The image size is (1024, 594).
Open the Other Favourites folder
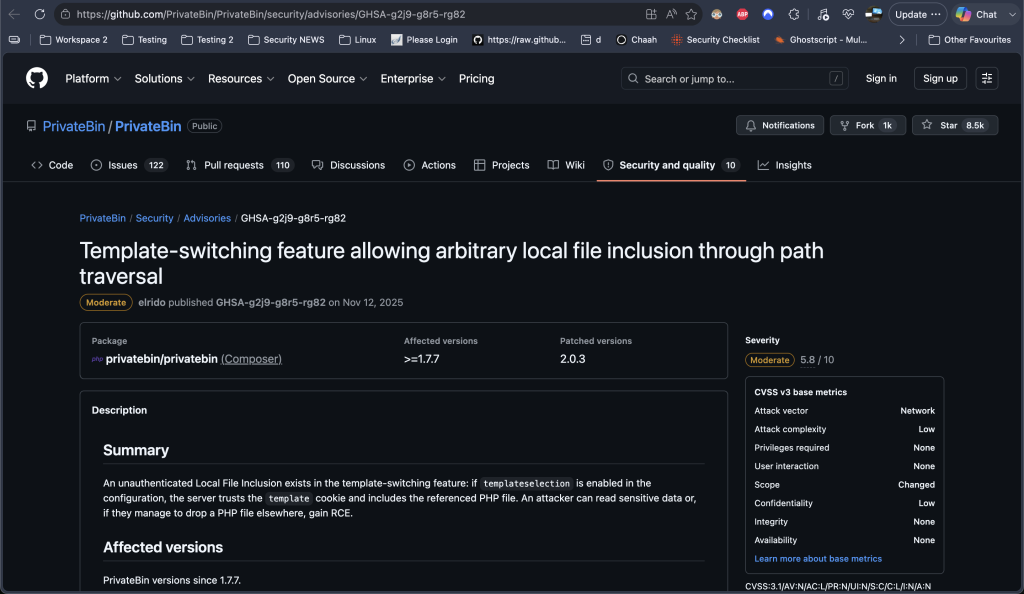pyautogui.click(x=969, y=40)
